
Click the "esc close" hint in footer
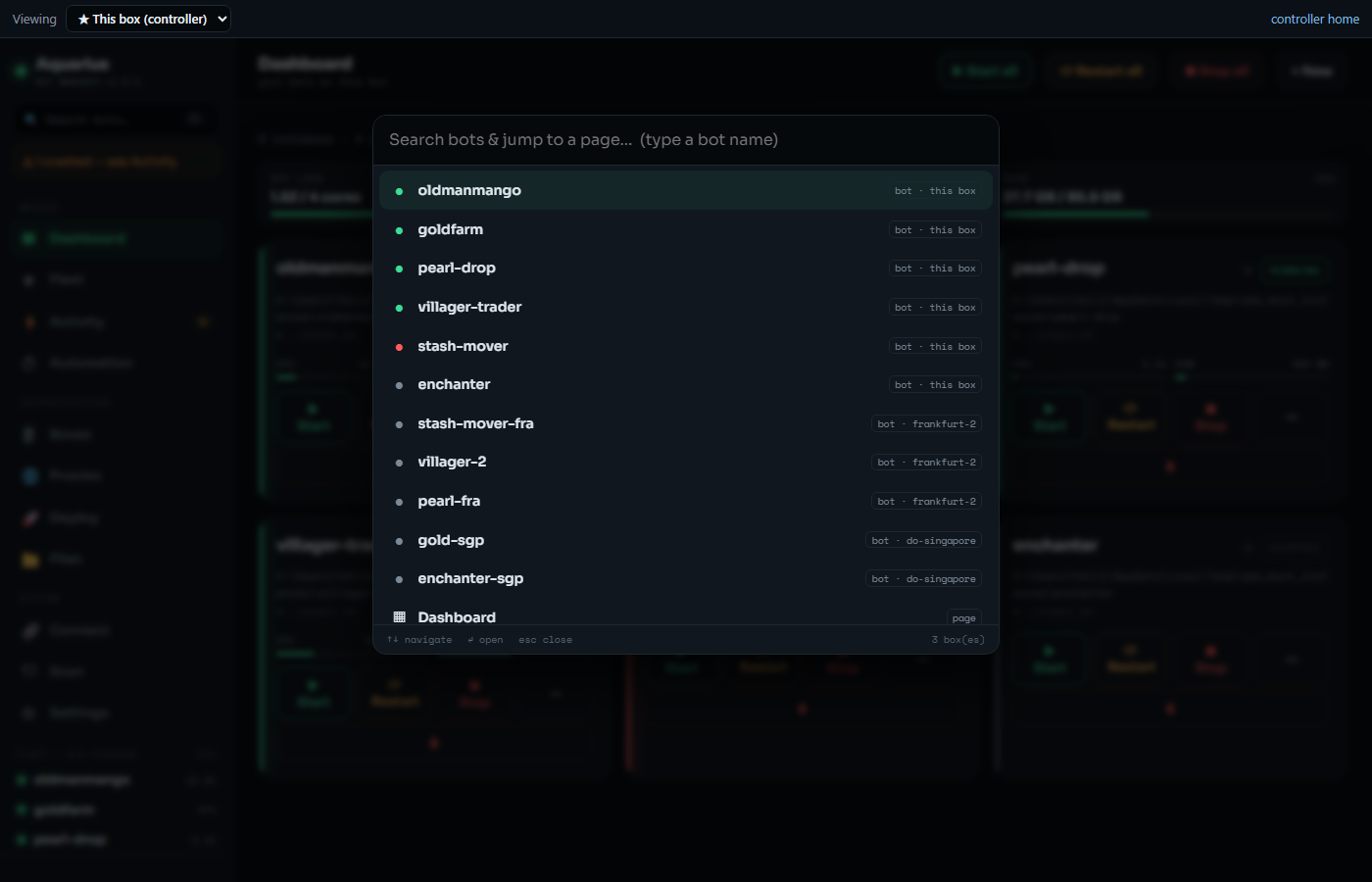pos(545,640)
